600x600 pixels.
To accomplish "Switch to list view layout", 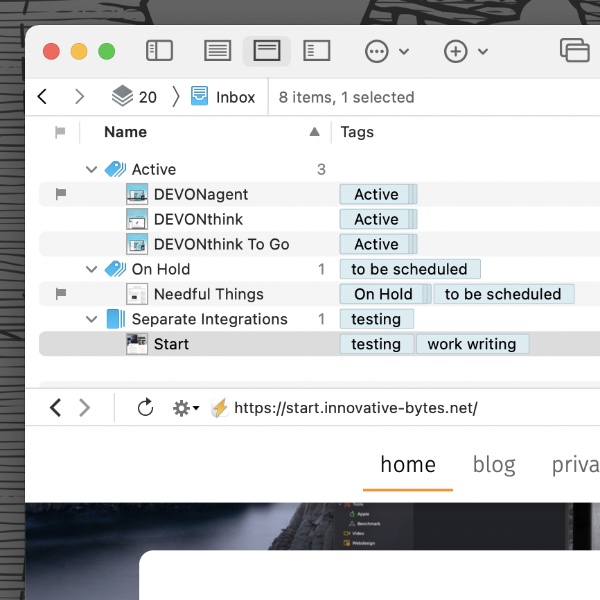I will point(218,51).
